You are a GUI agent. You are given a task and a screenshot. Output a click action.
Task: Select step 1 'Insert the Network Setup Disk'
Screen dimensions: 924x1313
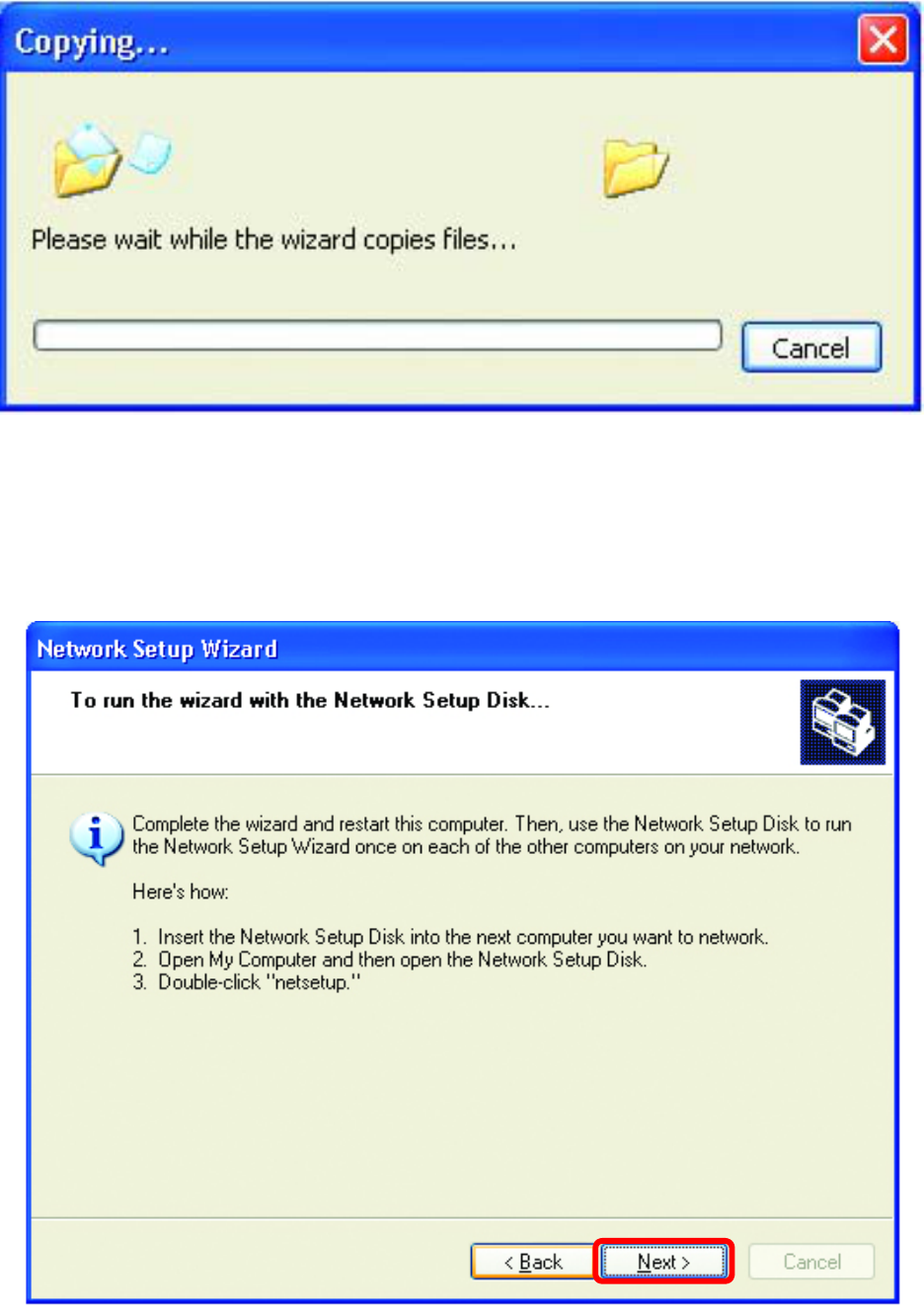pyautogui.click(x=450, y=937)
